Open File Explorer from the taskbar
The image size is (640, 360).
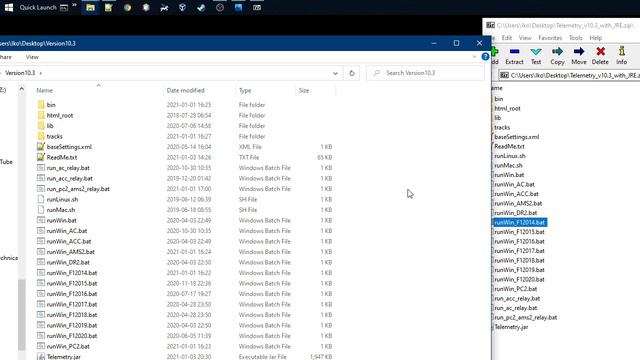point(90,7)
